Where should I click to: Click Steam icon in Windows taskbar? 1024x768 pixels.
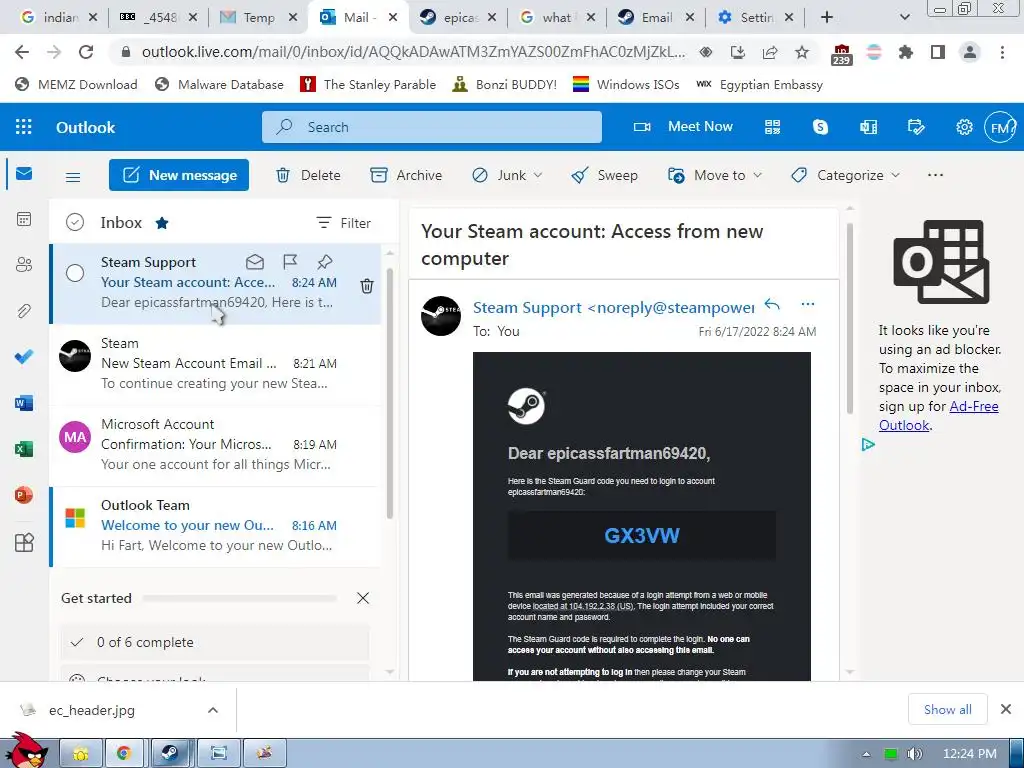[x=170, y=753]
